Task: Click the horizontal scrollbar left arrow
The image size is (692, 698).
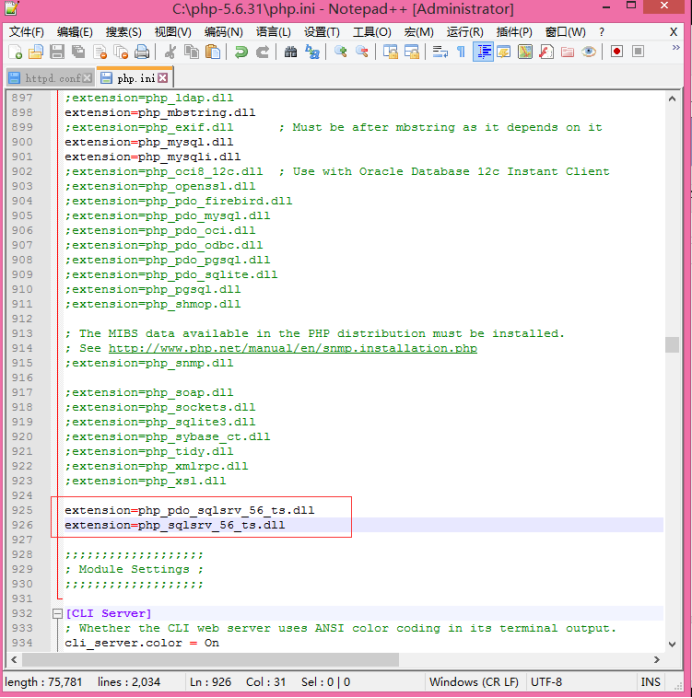Action: [14, 660]
